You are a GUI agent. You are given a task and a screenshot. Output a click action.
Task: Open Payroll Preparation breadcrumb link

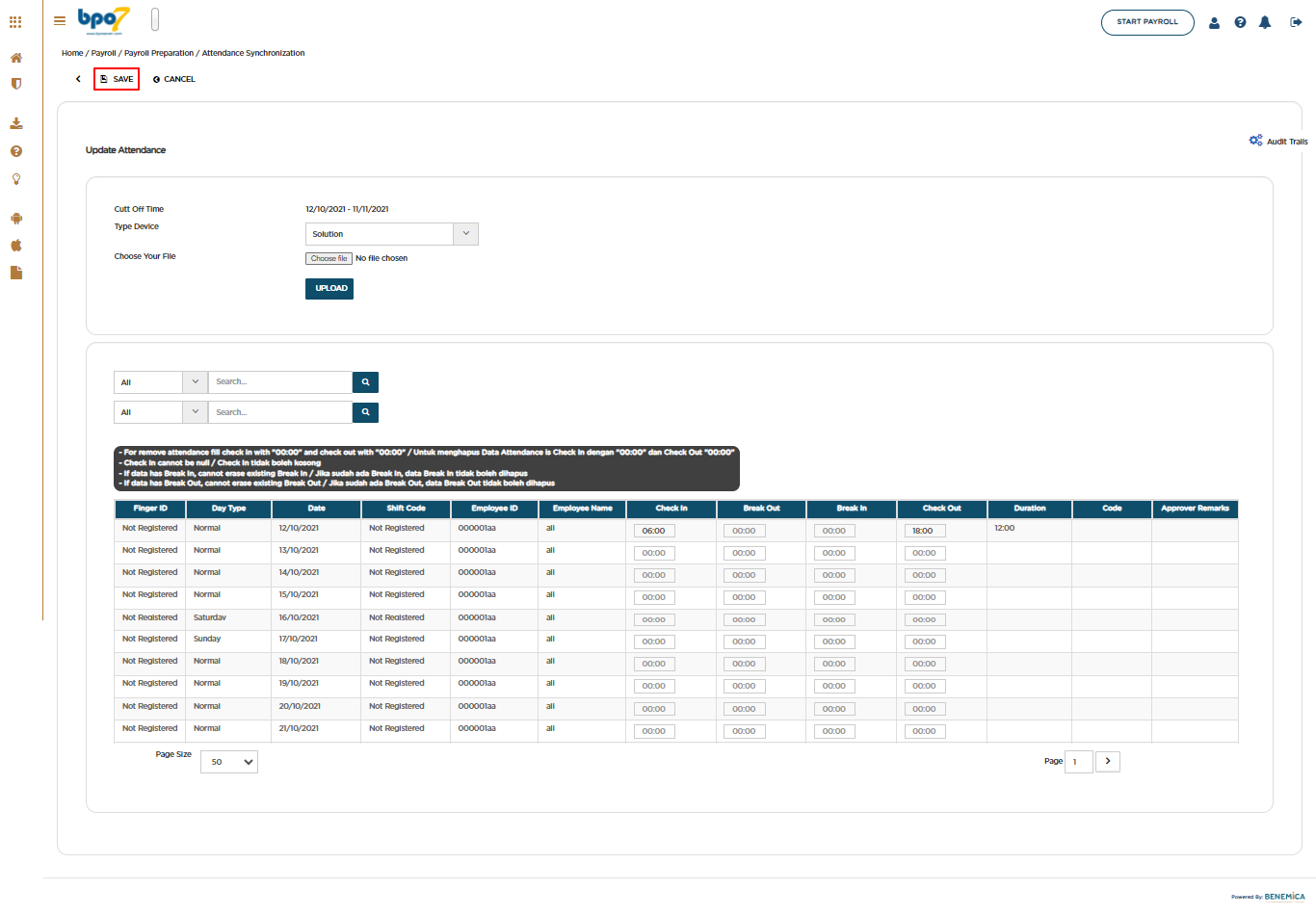[x=159, y=53]
